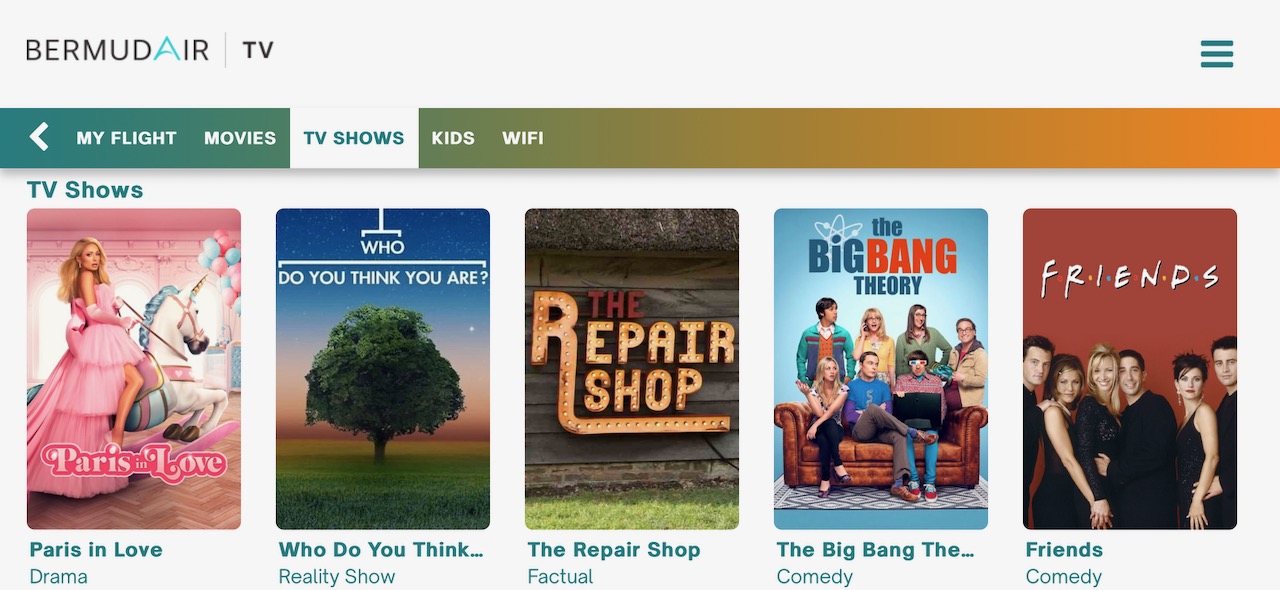Go to the Kids tab

[453, 138]
